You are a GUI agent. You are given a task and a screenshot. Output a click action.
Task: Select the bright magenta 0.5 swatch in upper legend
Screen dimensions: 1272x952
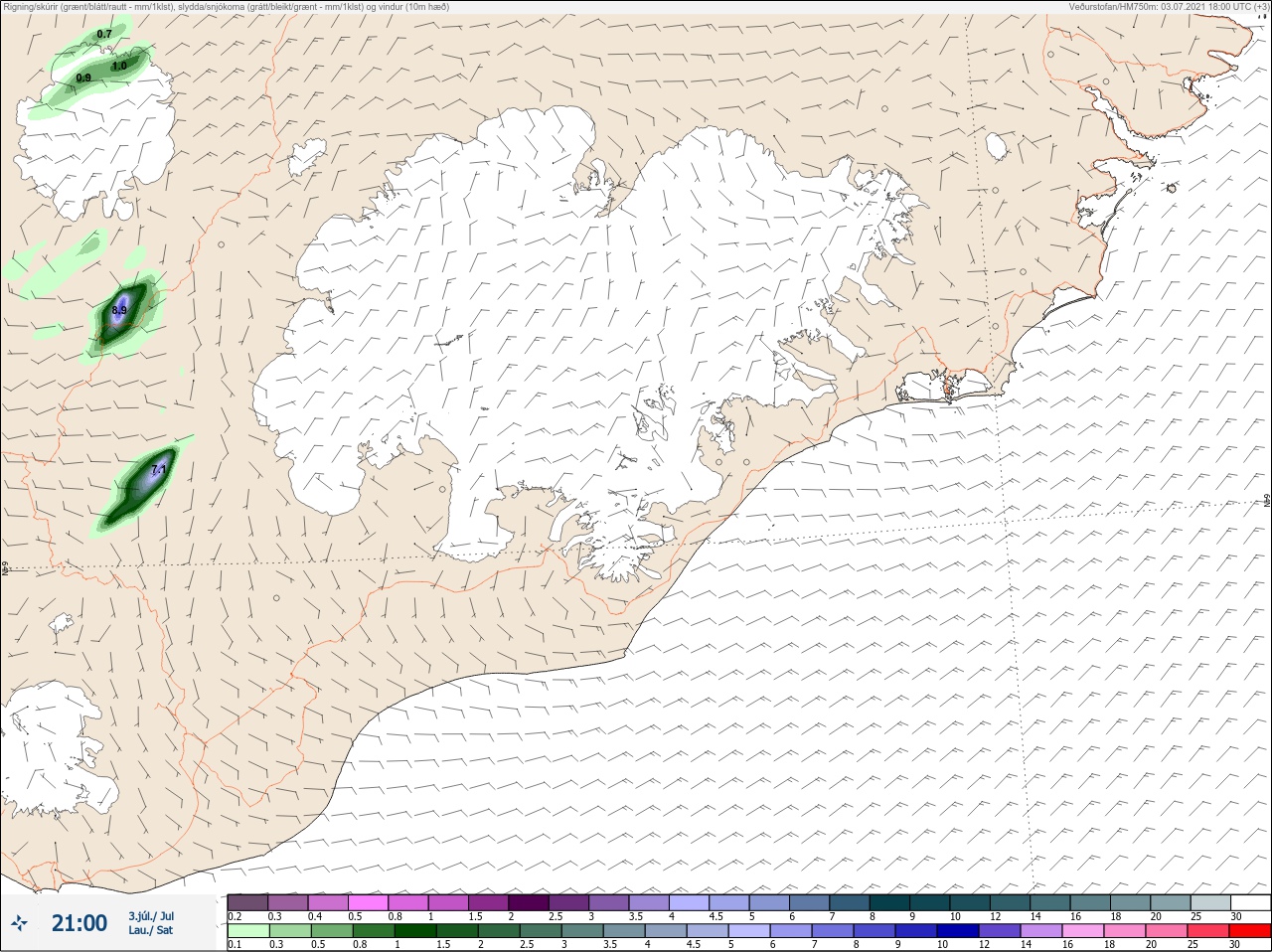(368, 902)
